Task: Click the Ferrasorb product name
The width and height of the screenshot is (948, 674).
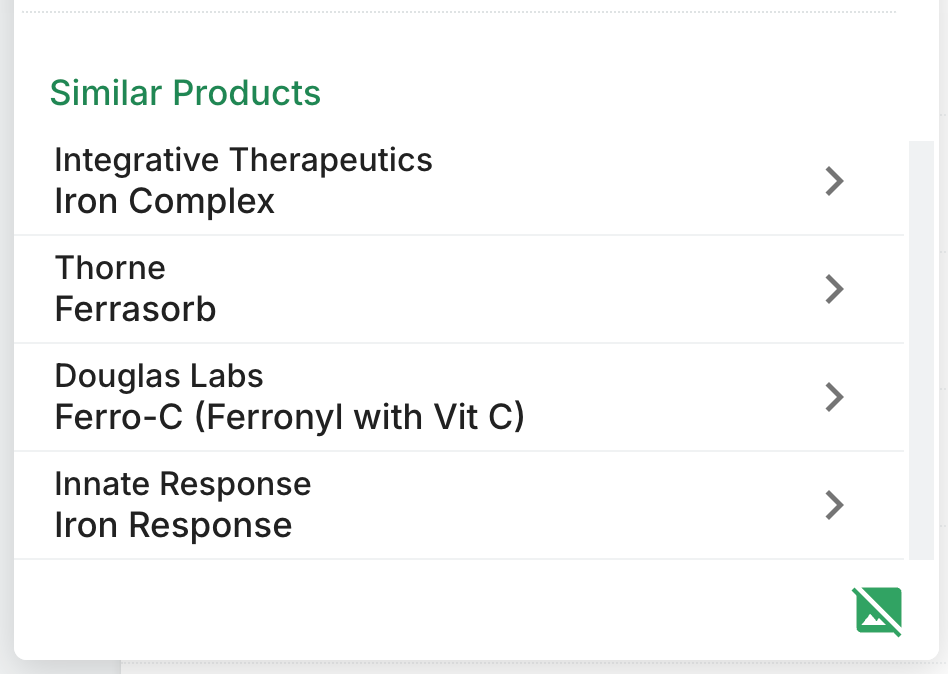Action: tap(135, 309)
